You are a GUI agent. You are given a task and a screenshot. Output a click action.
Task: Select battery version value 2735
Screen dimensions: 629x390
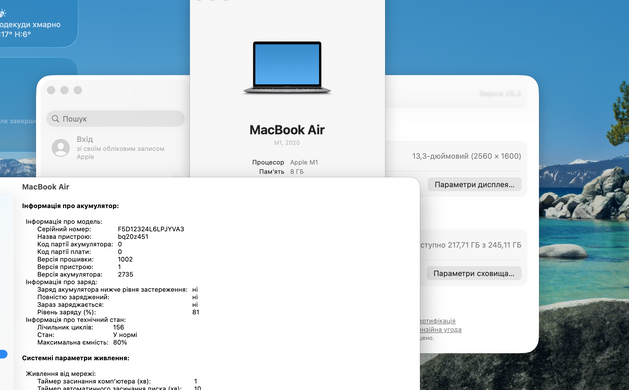(x=126, y=274)
